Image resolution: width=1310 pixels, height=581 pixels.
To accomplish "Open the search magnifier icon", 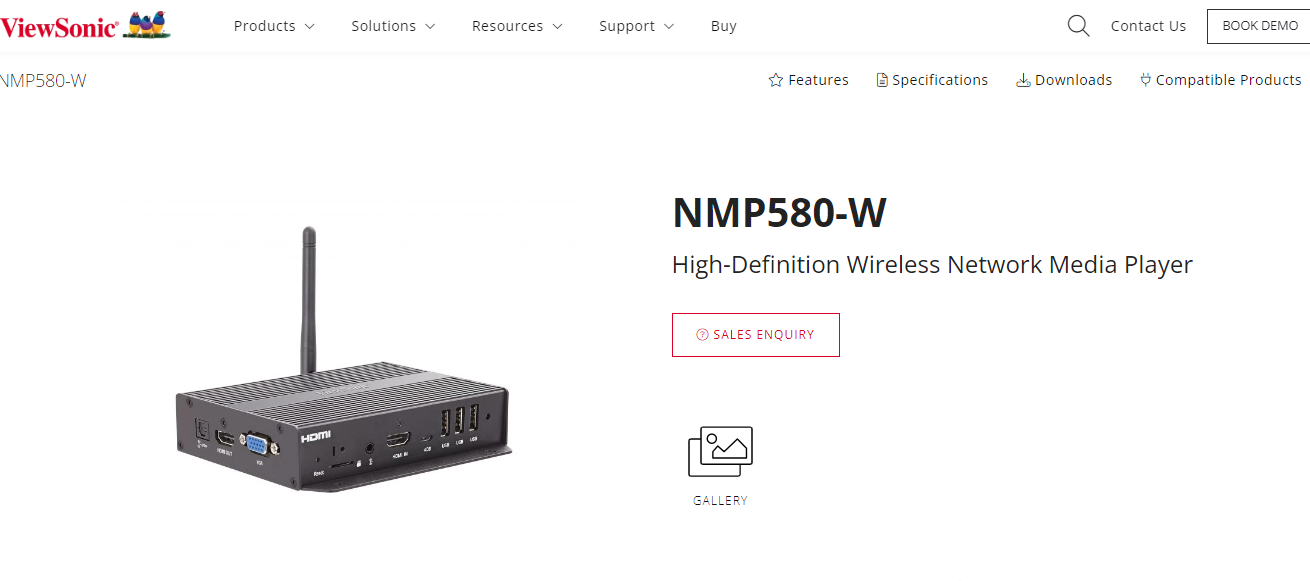I will [1078, 26].
